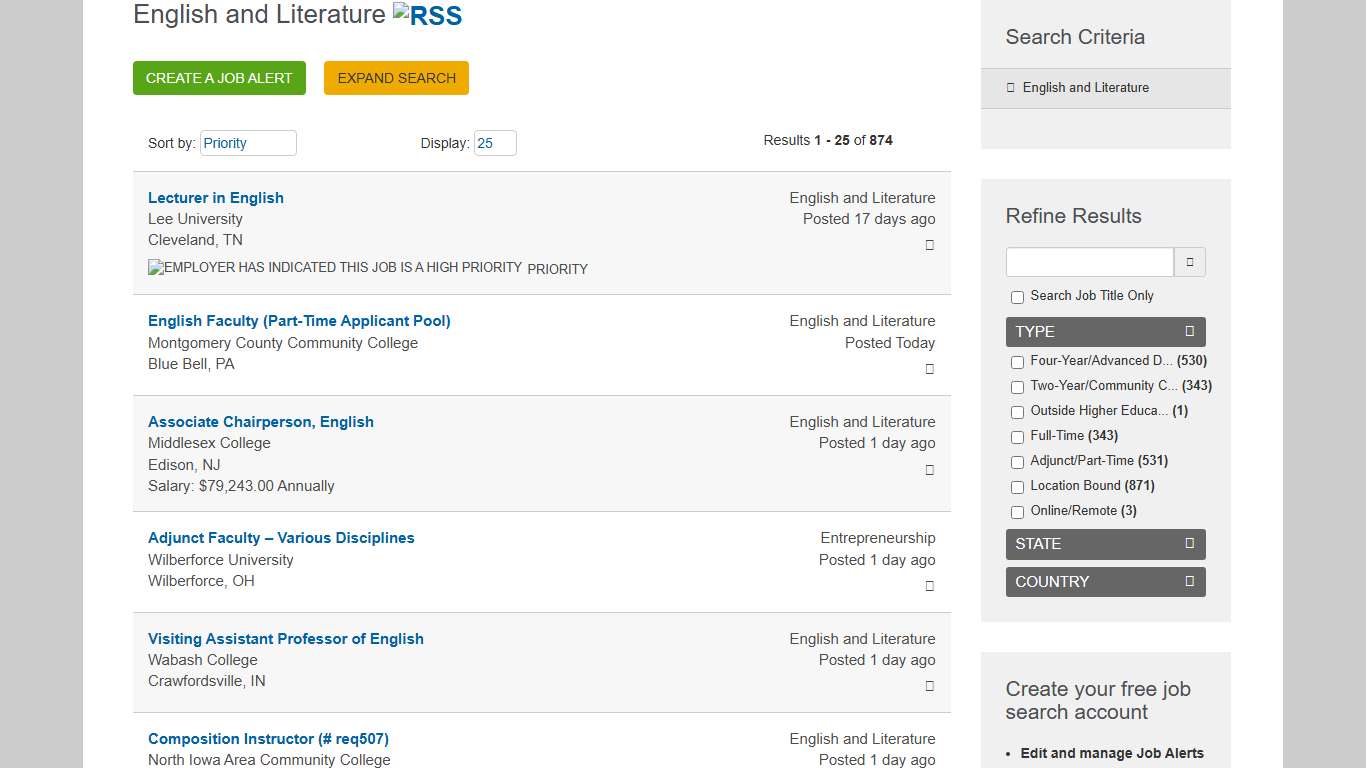Save the Associate Chairperson, English posting
This screenshot has width=1366, height=768.
(x=929, y=469)
